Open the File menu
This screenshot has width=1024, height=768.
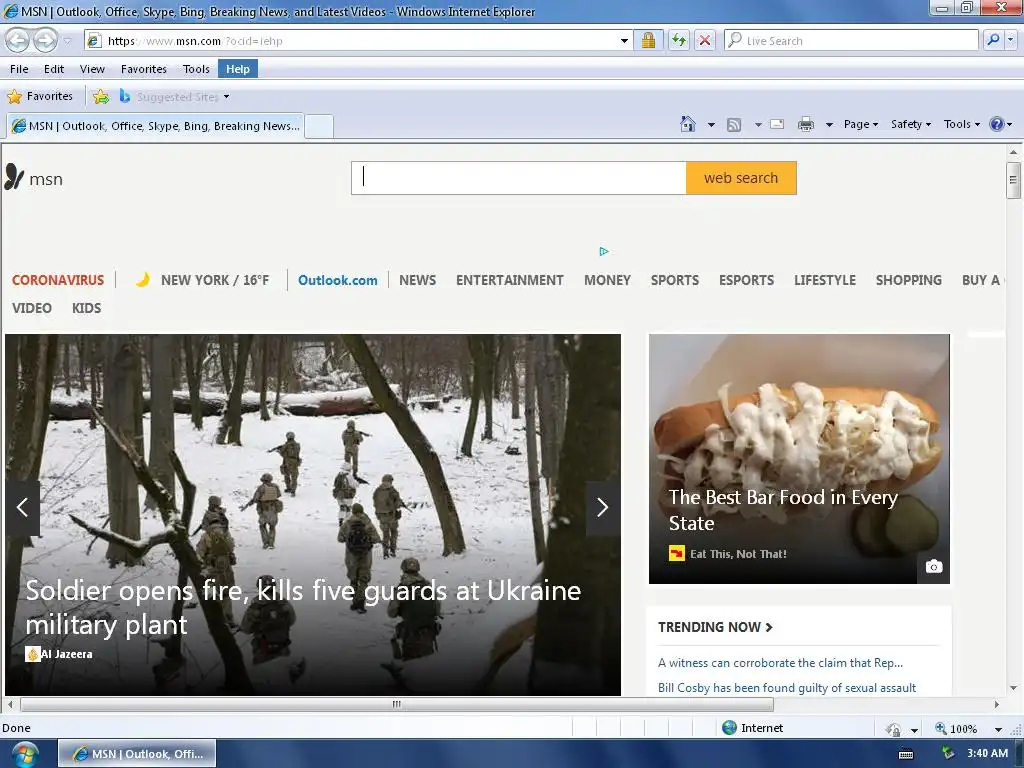(19, 69)
